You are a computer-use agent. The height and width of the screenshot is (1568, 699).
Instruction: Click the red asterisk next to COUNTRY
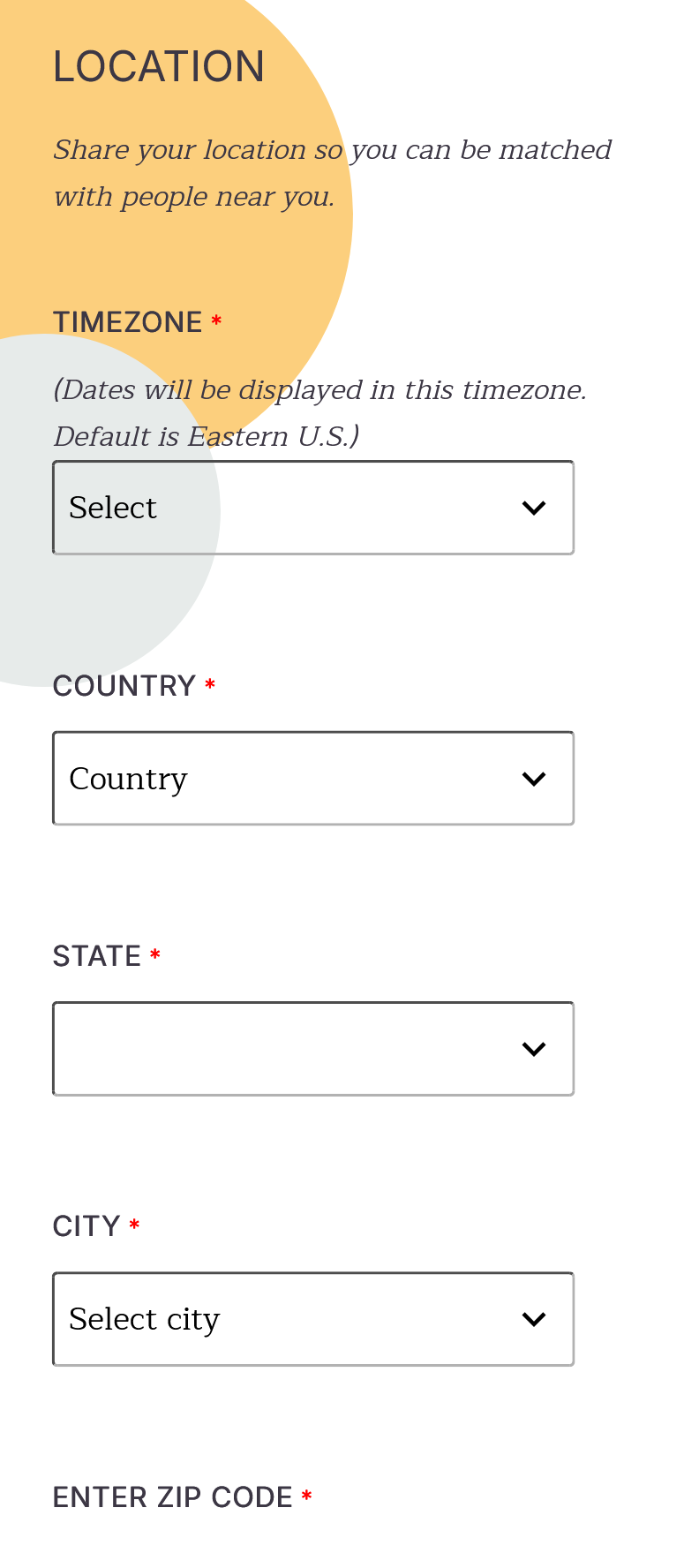[210, 685]
